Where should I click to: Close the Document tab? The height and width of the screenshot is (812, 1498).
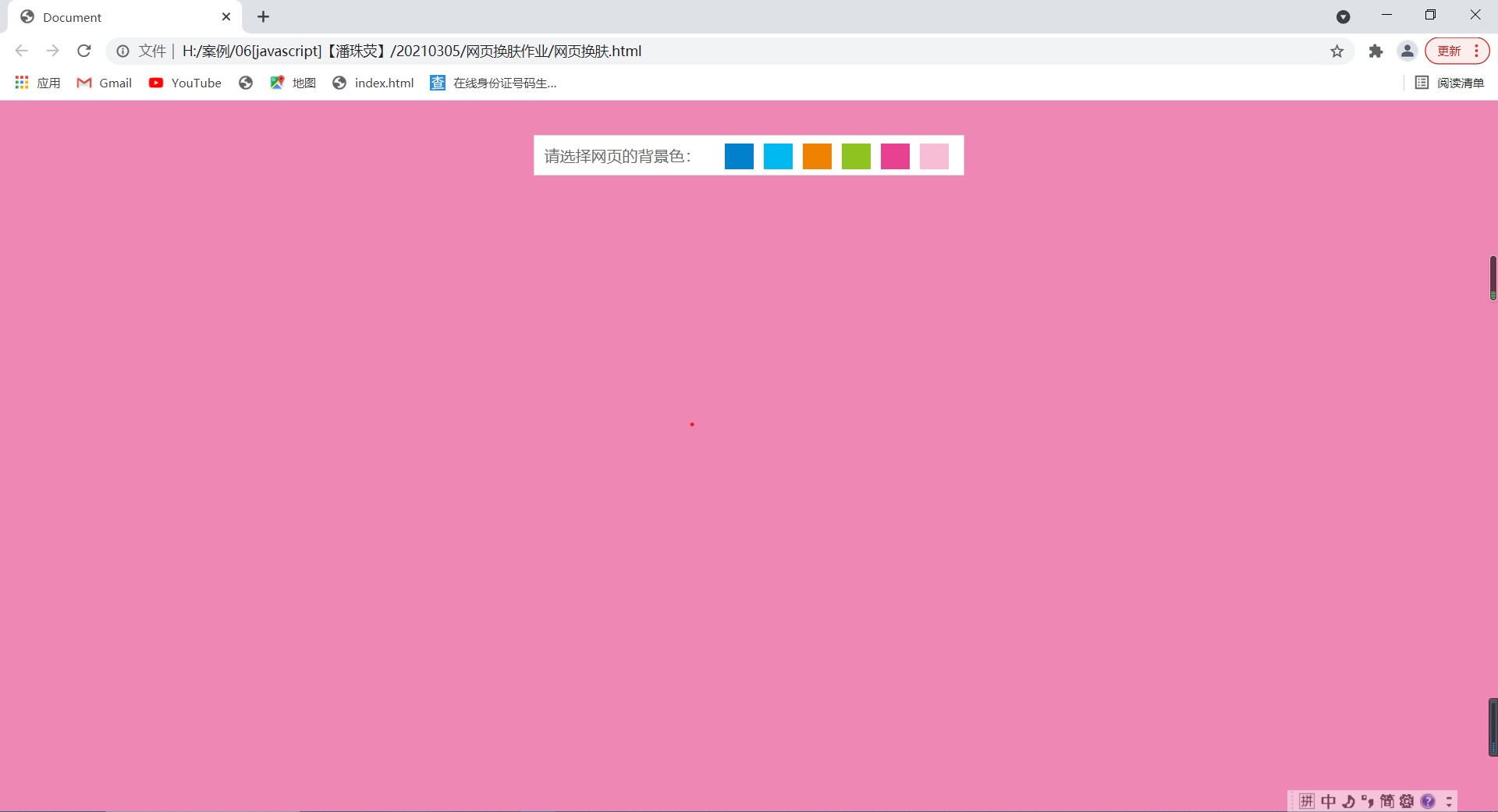click(226, 16)
